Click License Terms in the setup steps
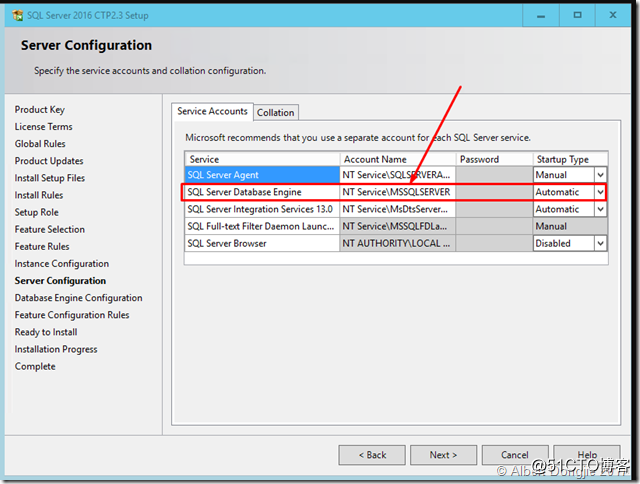 43,127
